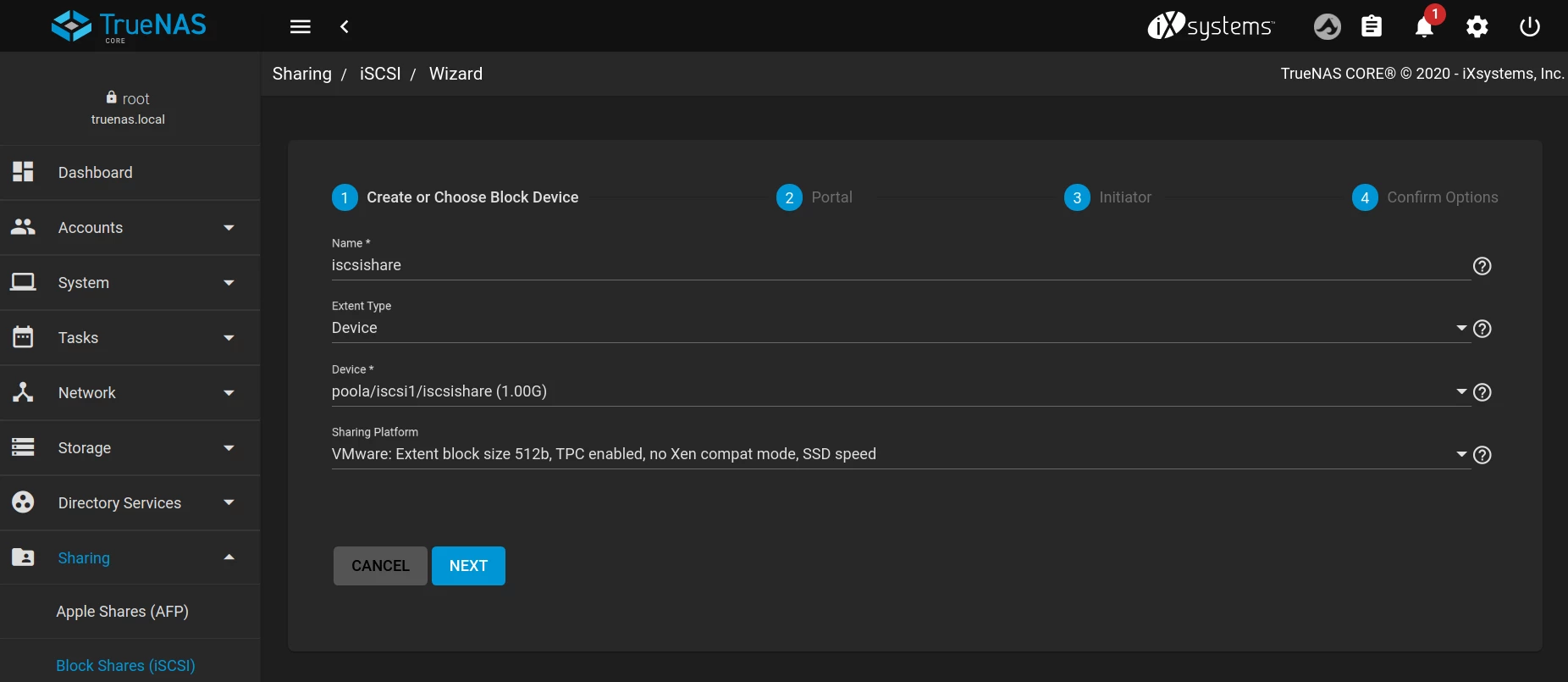The image size is (1568, 682).
Task: Collapse sidebar with back chevron
Action: [x=345, y=27]
